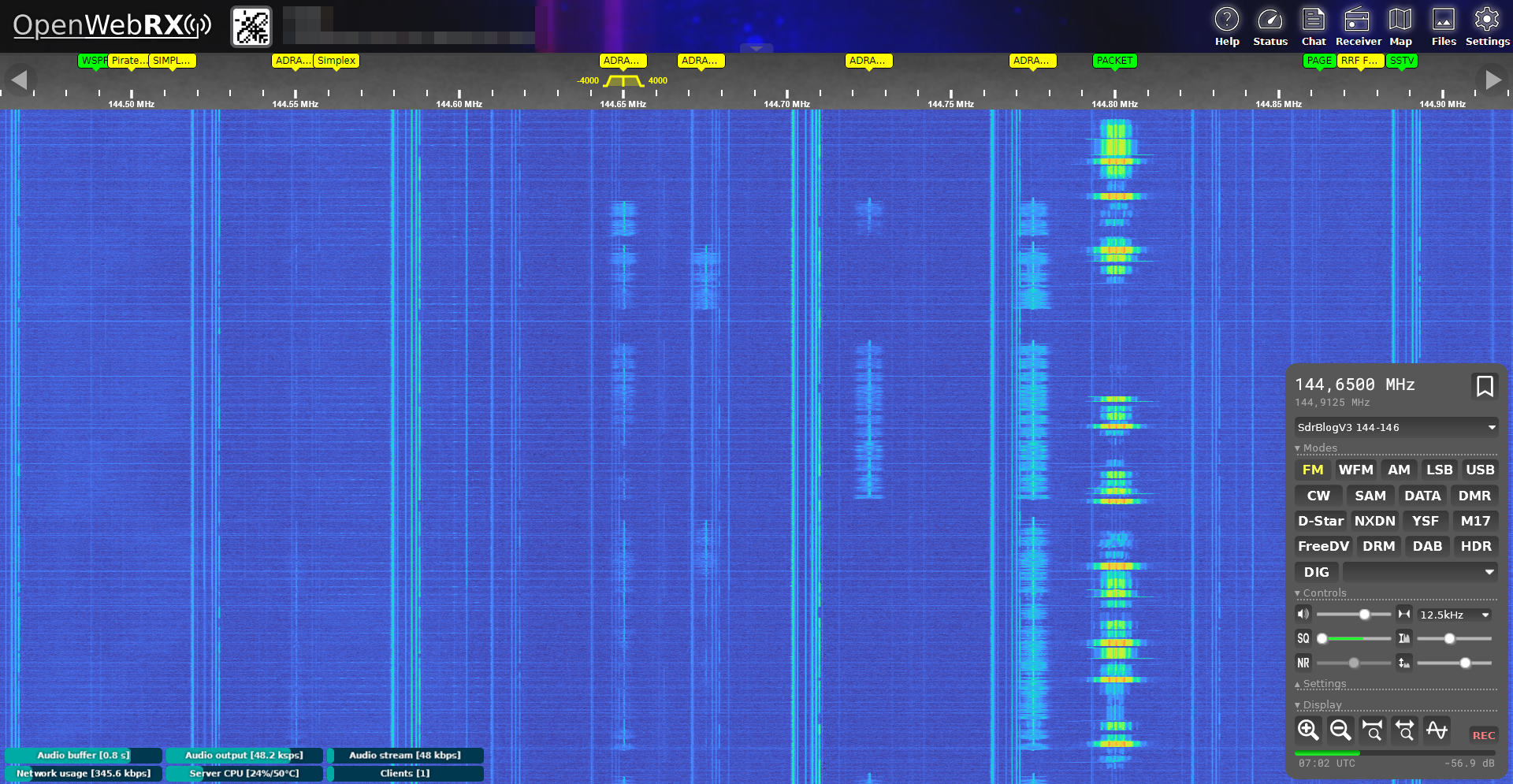Switch to AM mode
This screenshot has height=784, width=1513.
1399,470
